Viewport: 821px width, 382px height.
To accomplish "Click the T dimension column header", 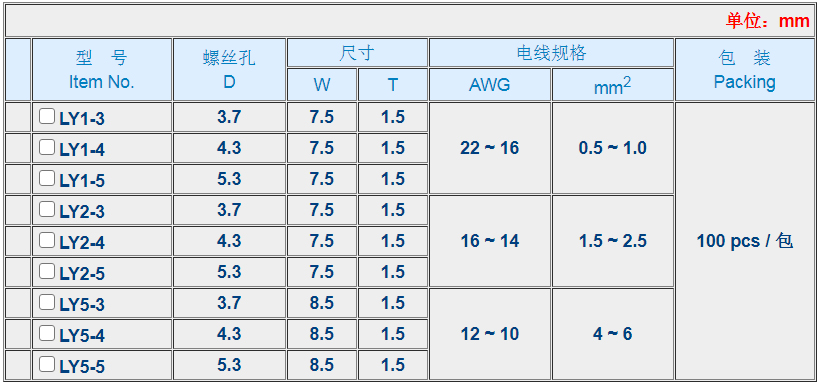I will pos(393,85).
